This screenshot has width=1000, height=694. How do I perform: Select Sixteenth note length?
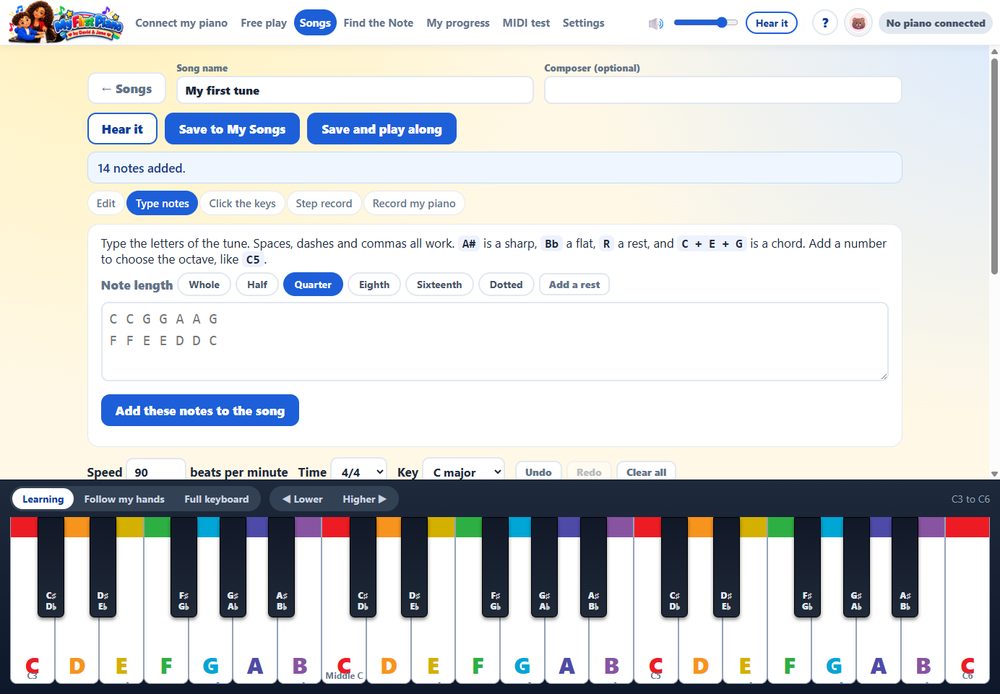pos(439,284)
